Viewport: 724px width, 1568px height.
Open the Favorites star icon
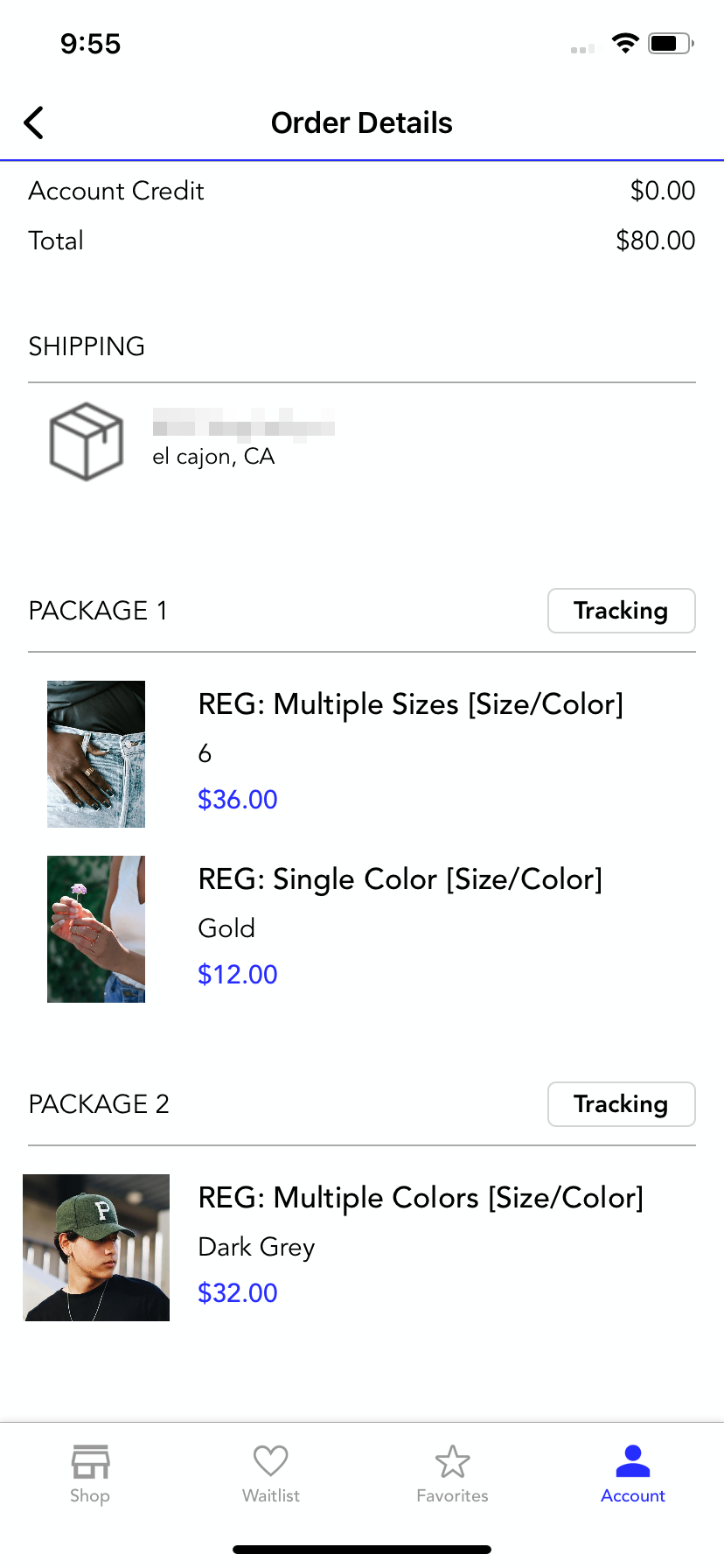(452, 1461)
